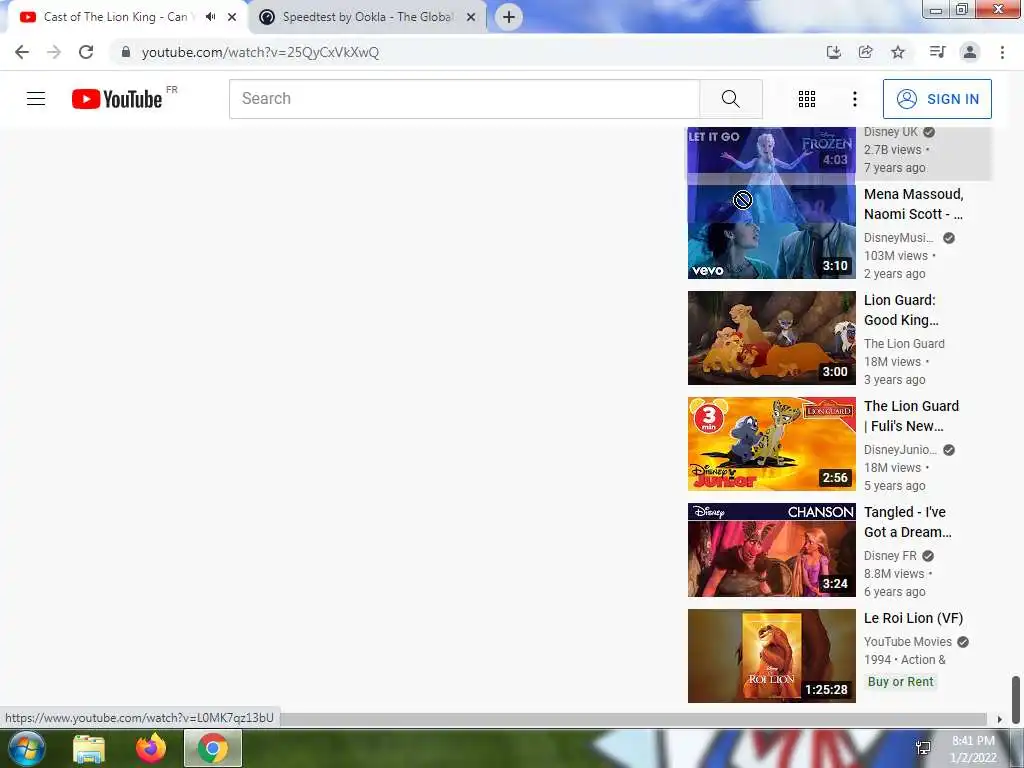The height and width of the screenshot is (768, 1024).
Task: Click title 'The Lion Guard | Fuli's New...'
Action: tap(912, 416)
